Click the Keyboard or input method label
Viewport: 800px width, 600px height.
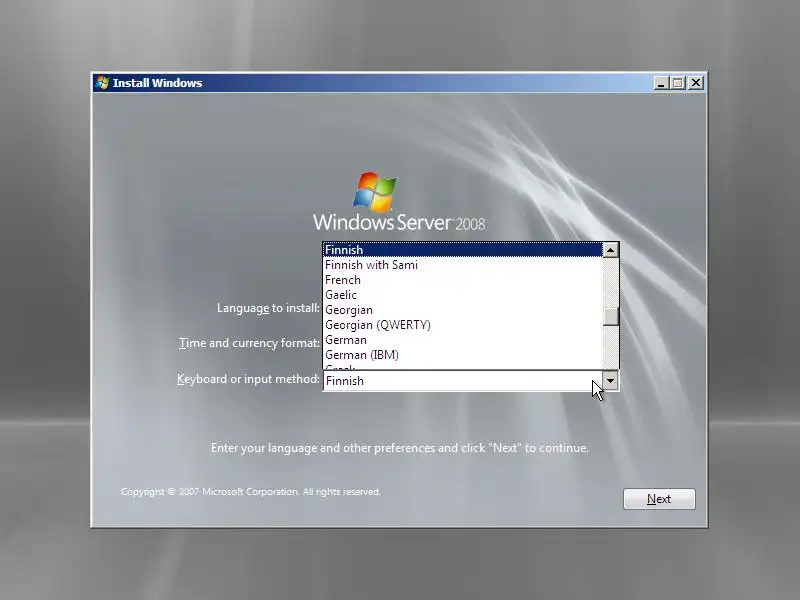(x=248, y=379)
